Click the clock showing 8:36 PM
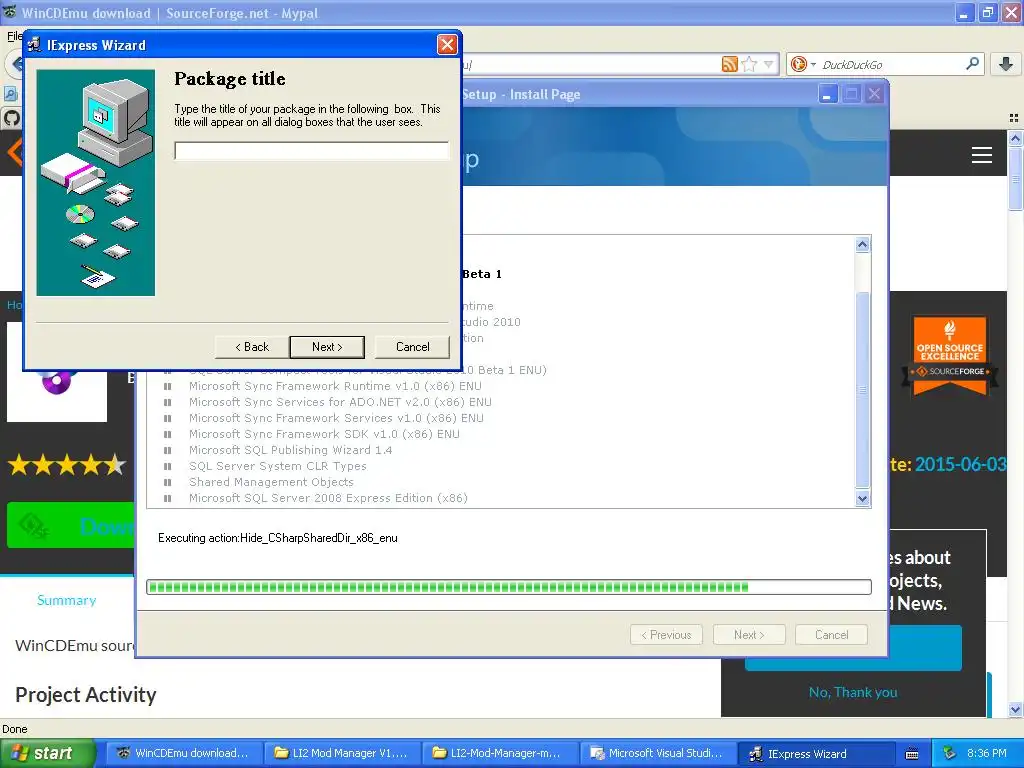The height and width of the screenshot is (768, 1024). tap(986, 754)
